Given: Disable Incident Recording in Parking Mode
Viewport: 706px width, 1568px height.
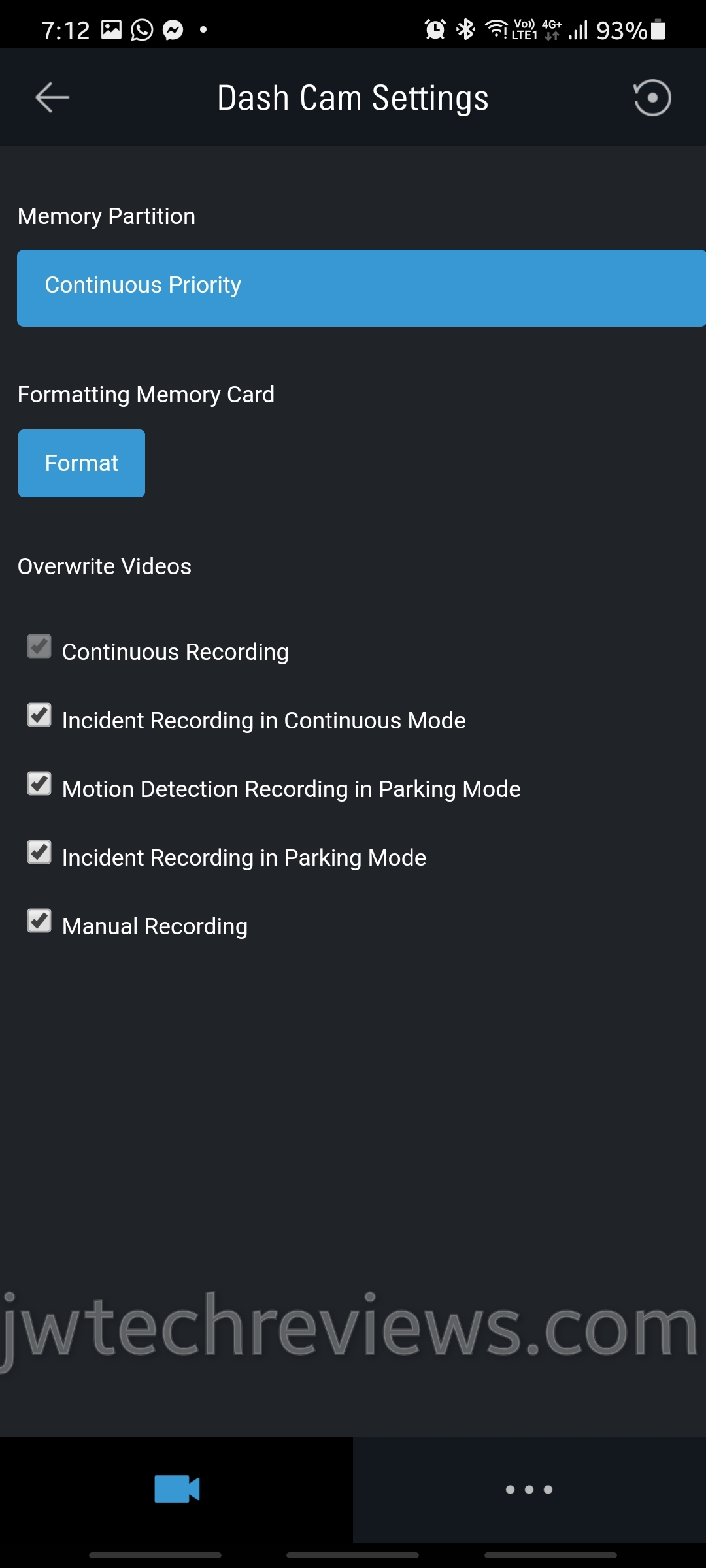Looking at the screenshot, I should coord(39,853).
